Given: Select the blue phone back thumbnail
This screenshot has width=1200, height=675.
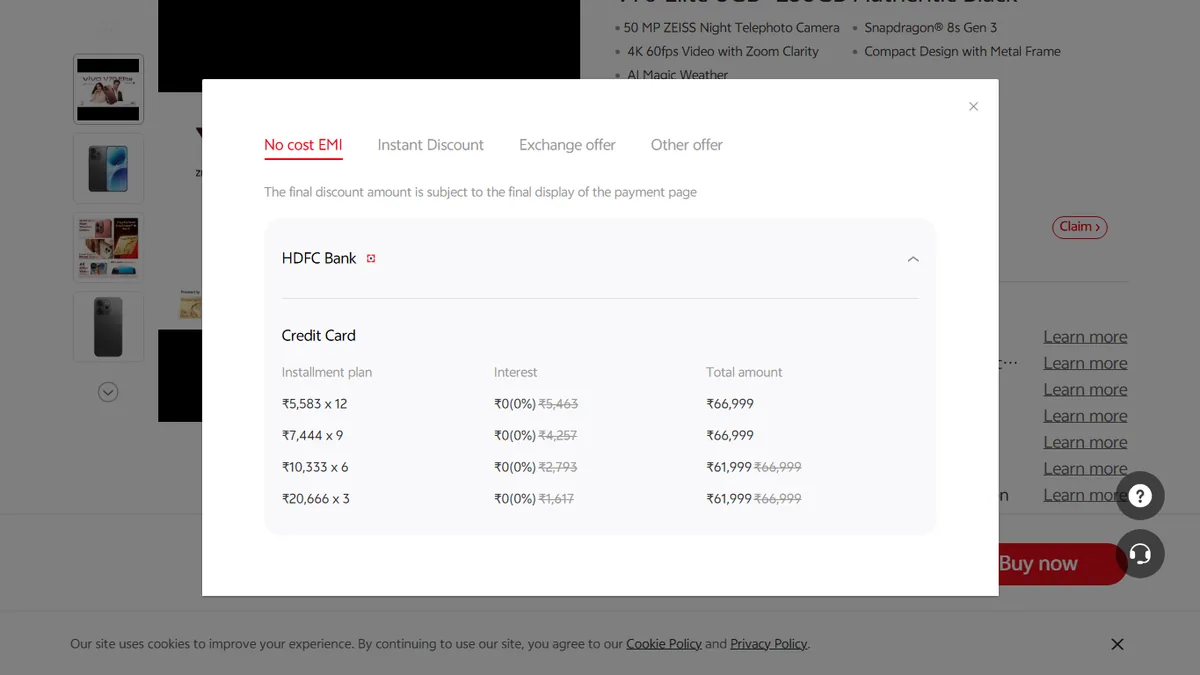Looking at the screenshot, I should coord(108,169).
